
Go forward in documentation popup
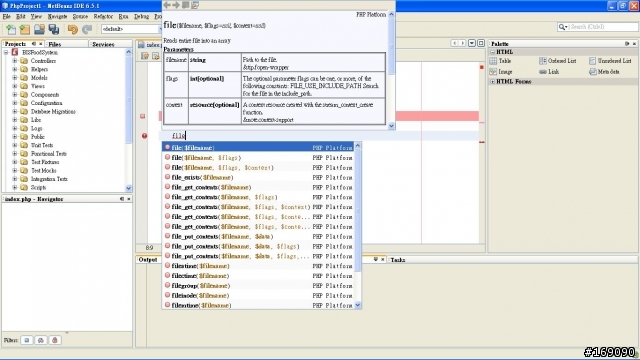[x=176, y=5]
